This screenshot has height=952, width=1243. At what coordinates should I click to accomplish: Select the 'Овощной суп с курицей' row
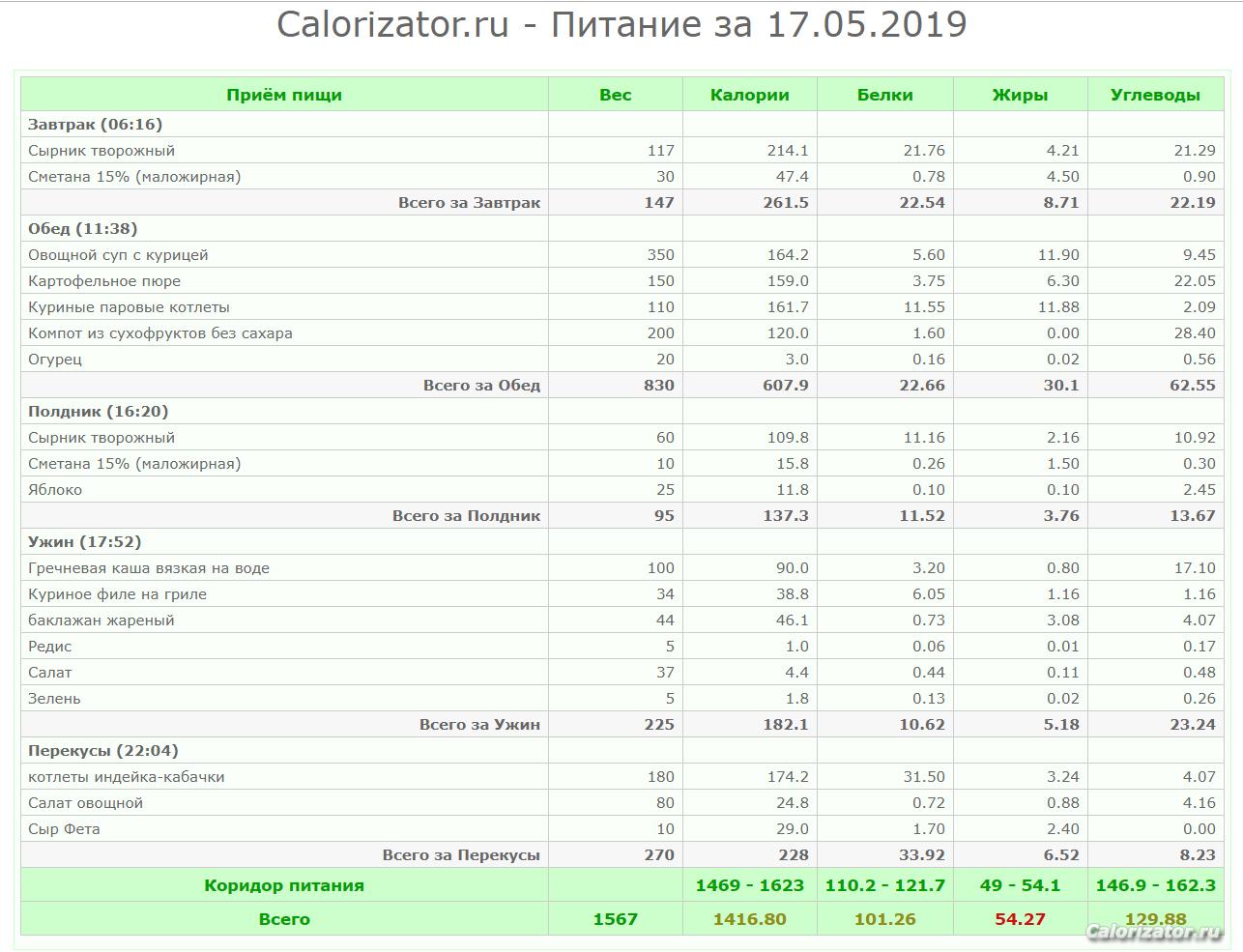(x=118, y=255)
